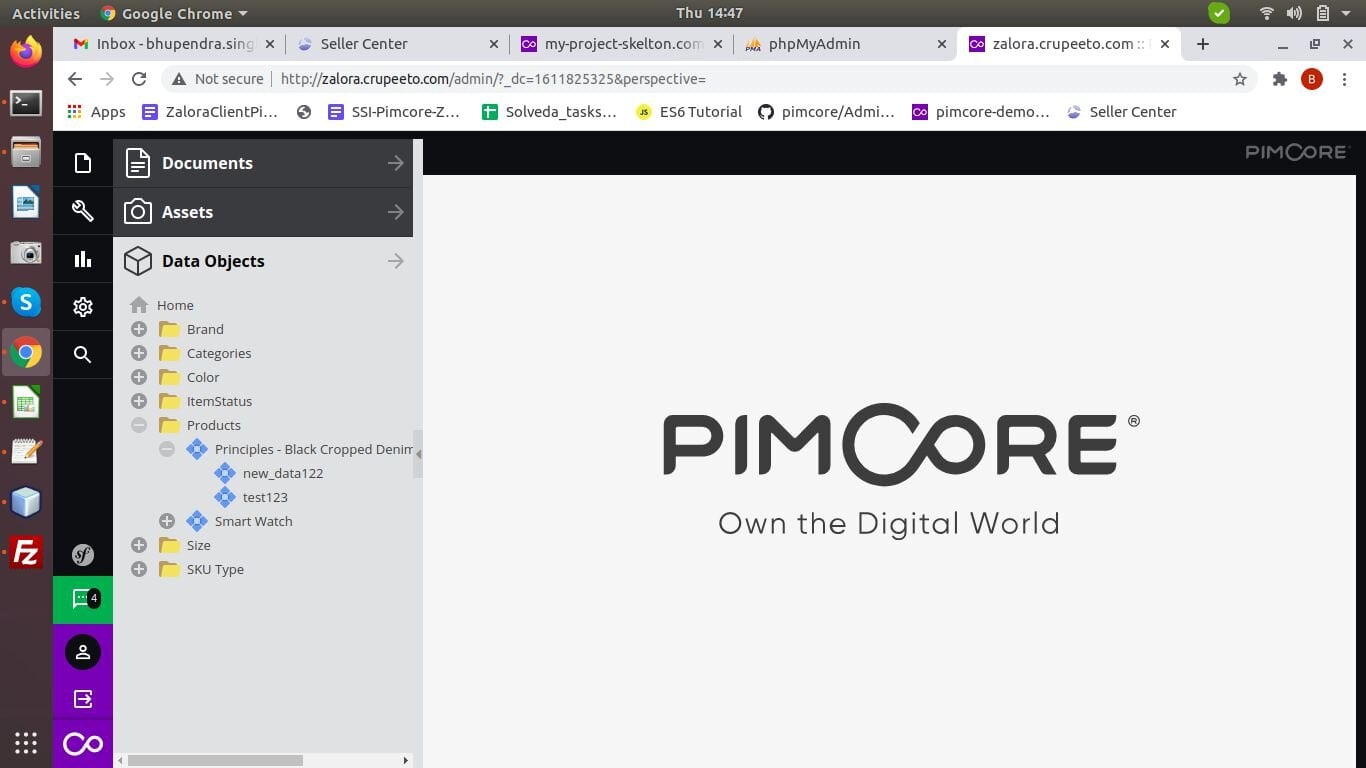Click the Data Objects panel arrow

tap(396, 261)
